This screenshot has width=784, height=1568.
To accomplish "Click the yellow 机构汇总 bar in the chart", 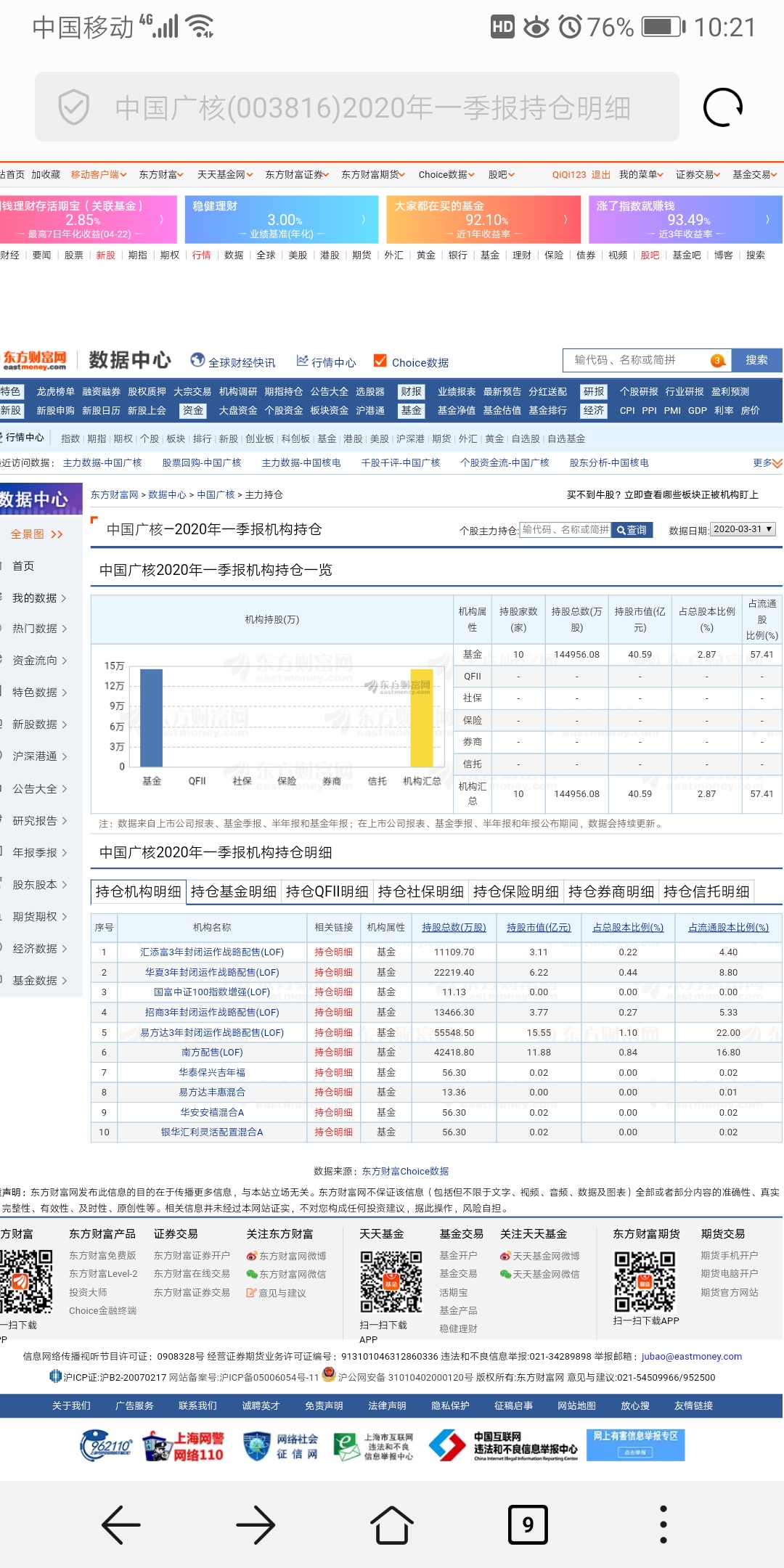I will [x=422, y=717].
